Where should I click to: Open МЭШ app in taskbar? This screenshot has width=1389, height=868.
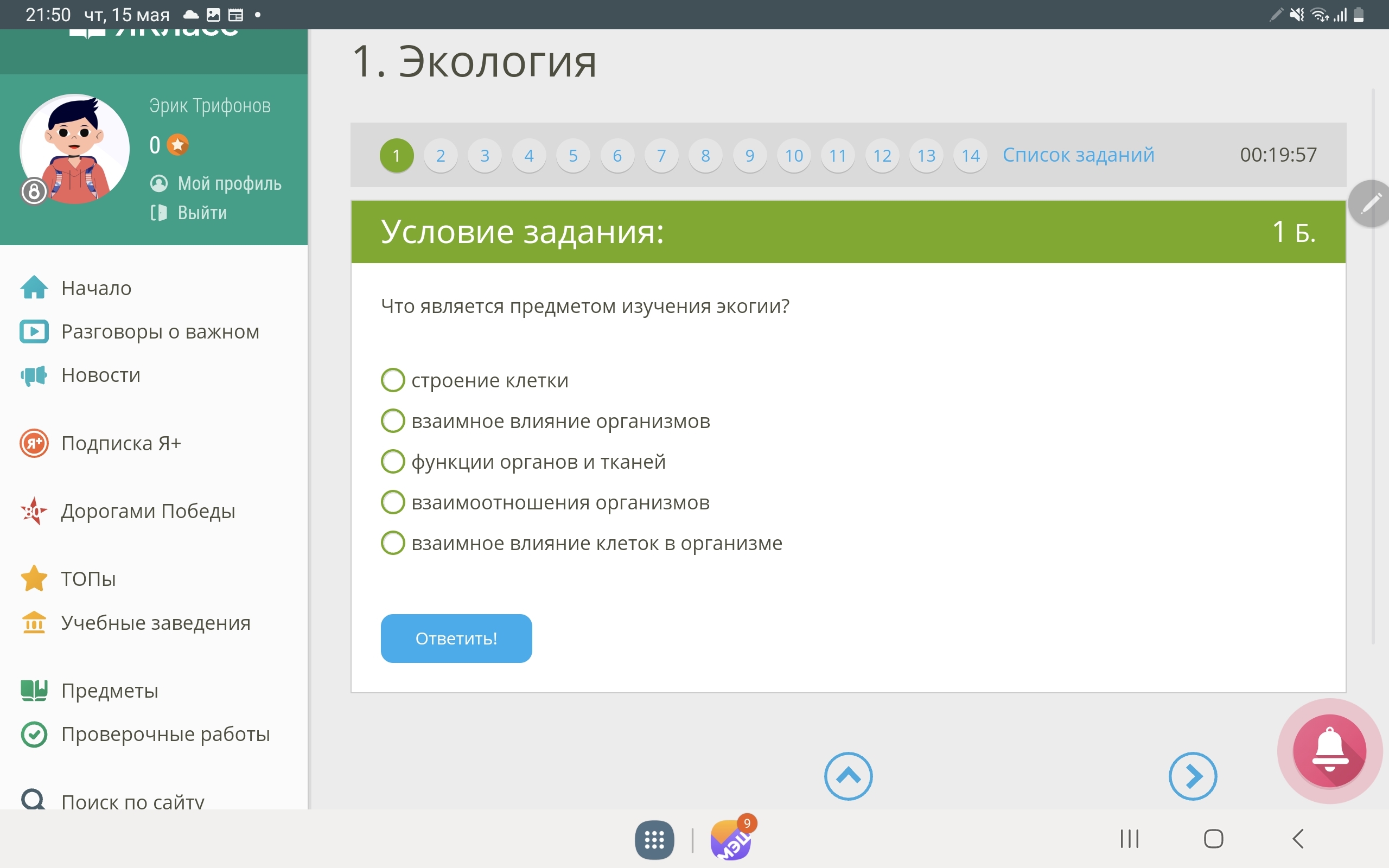tap(731, 840)
